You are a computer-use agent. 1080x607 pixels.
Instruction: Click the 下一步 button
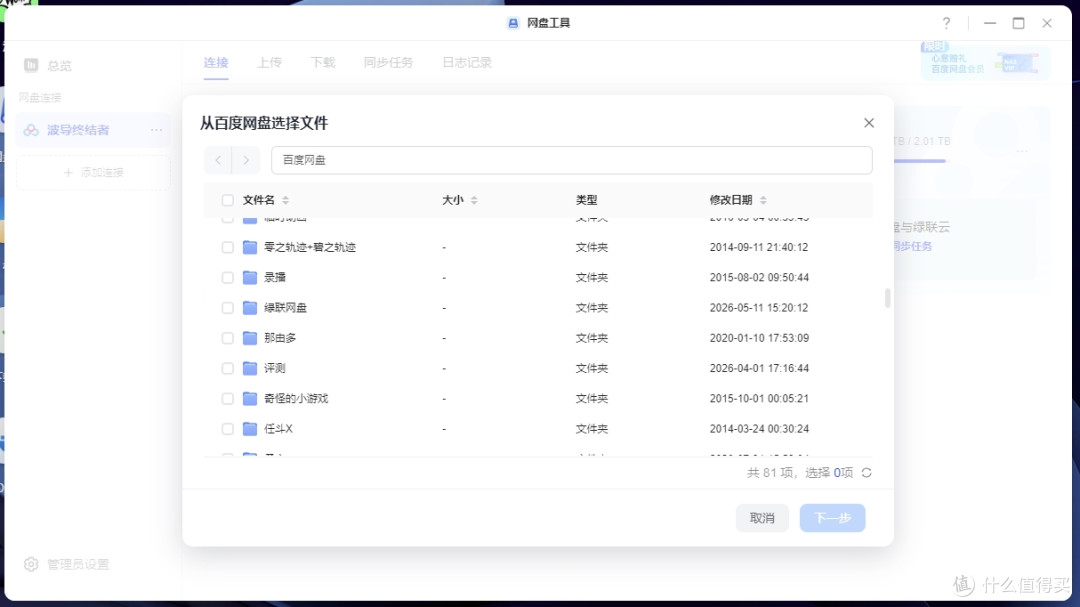pyautogui.click(x=832, y=518)
